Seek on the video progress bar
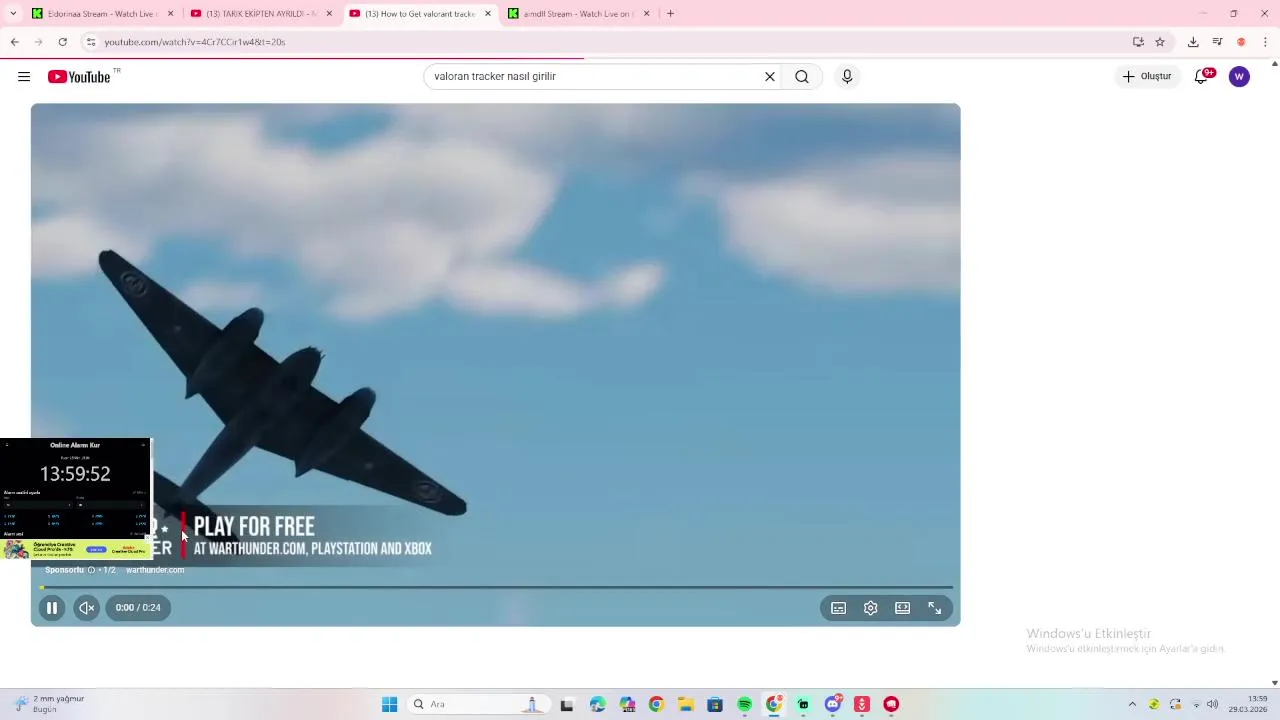 496,587
